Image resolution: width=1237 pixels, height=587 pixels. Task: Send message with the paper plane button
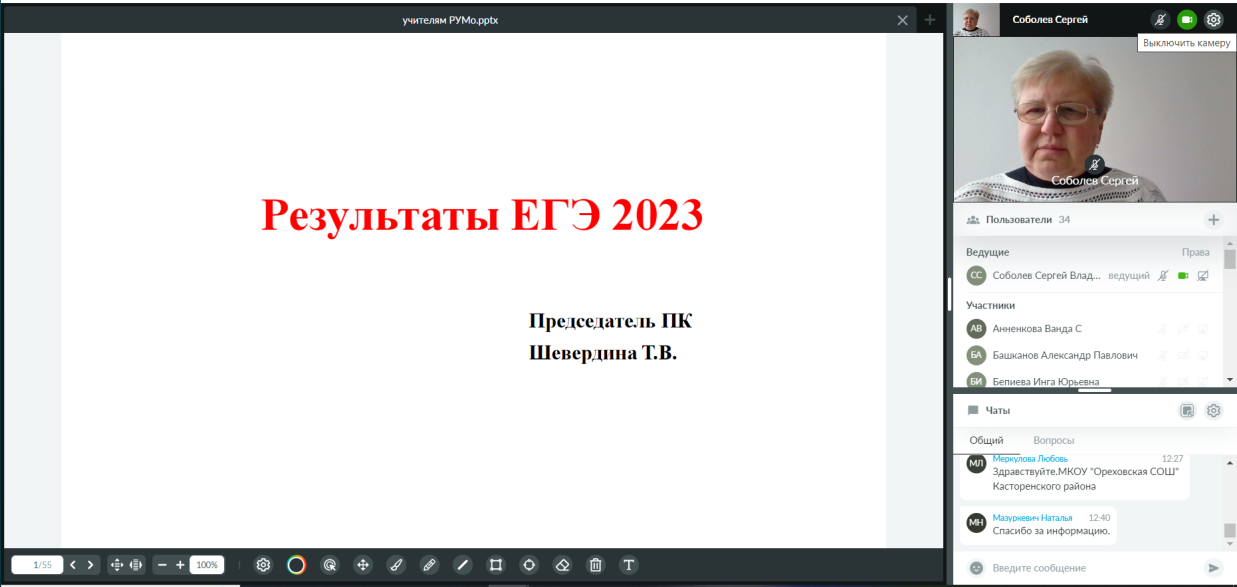tap(1214, 568)
